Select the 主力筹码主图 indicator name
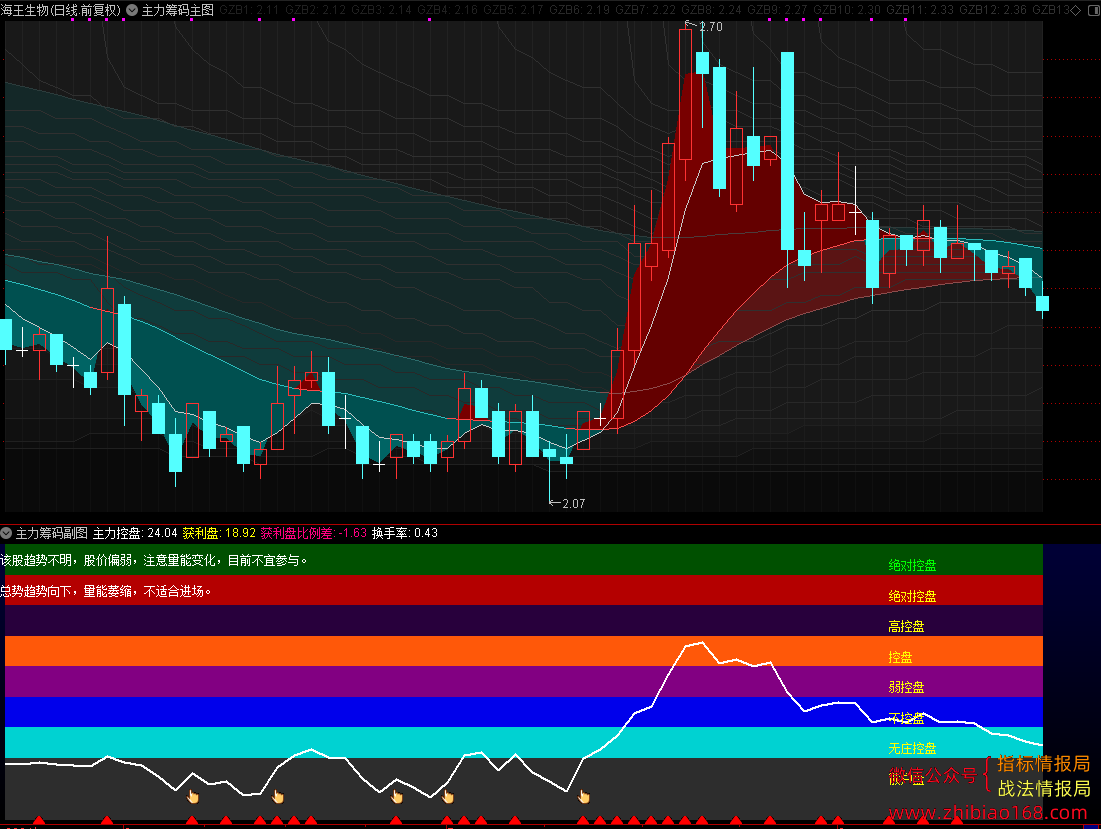The image size is (1101, 829). [x=178, y=10]
